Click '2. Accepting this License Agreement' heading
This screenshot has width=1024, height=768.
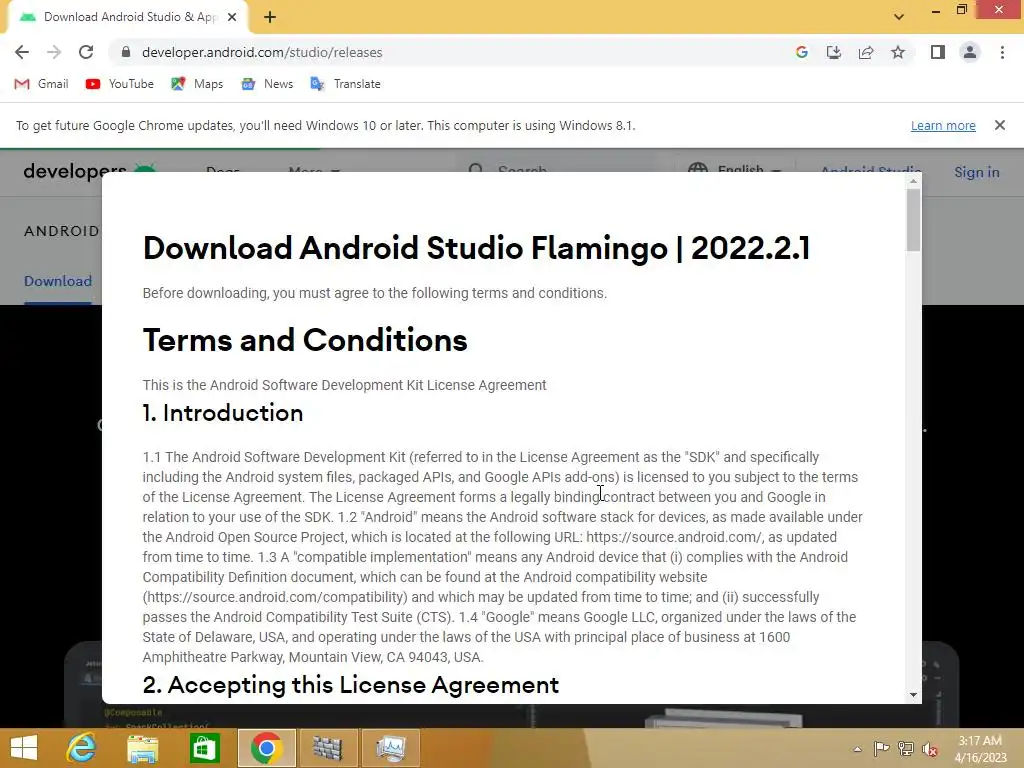[351, 684]
